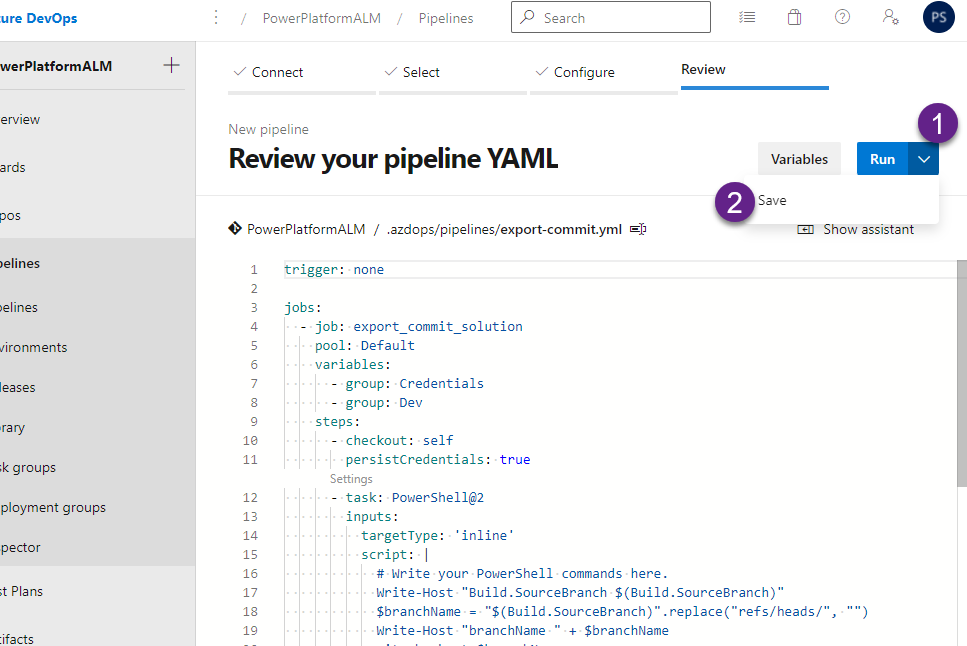Return to the Select step tab
This screenshot has width=967, height=646.
click(x=420, y=72)
